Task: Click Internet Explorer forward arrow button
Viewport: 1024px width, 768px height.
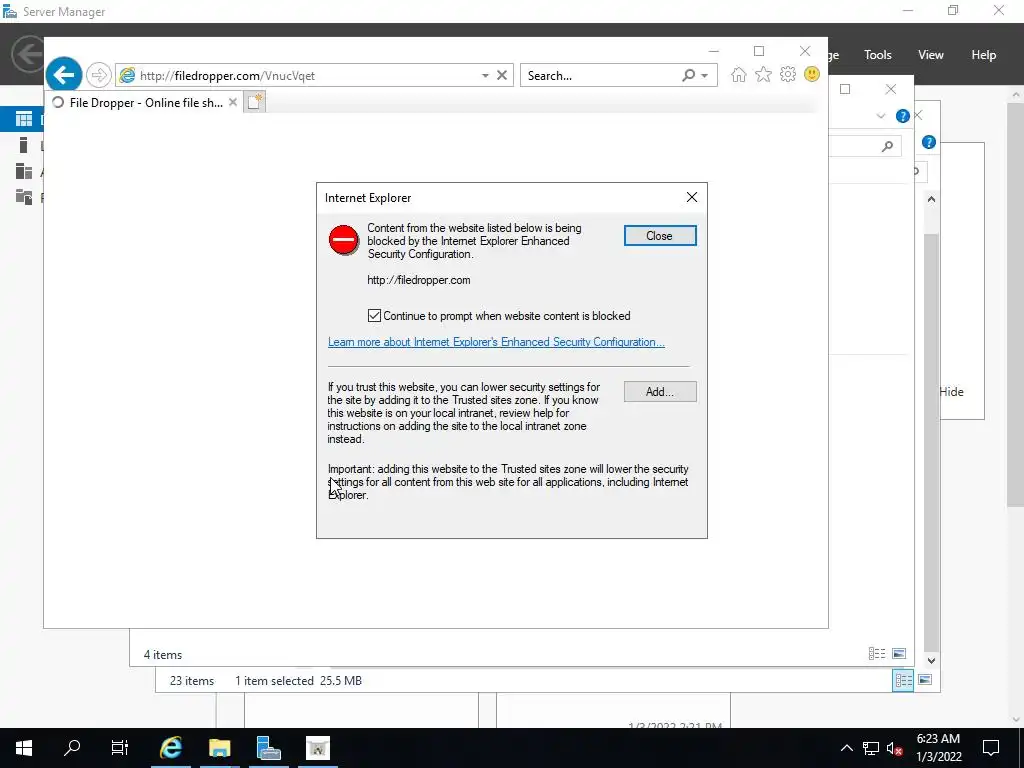Action: coord(99,75)
